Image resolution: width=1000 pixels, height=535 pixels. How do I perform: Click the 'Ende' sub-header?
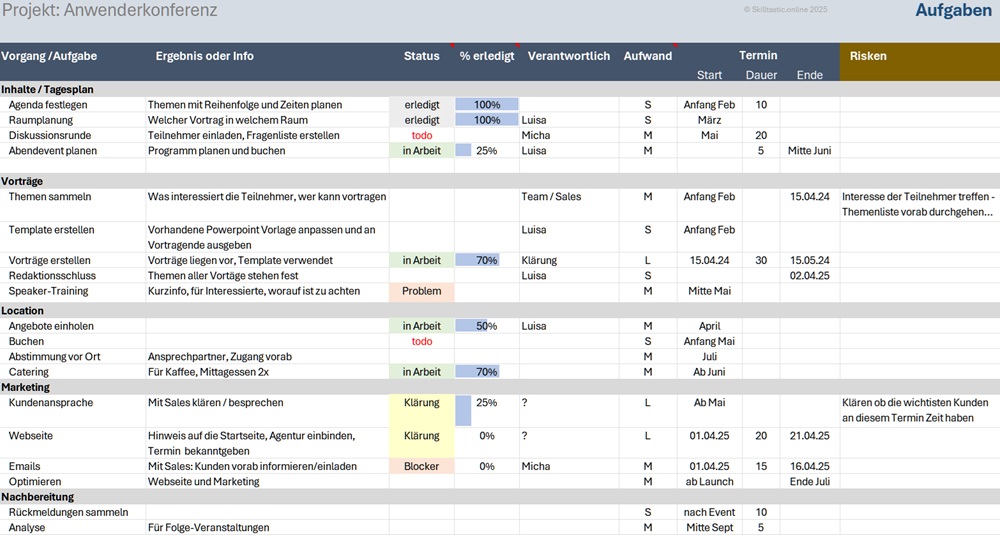tap(809, 75)
